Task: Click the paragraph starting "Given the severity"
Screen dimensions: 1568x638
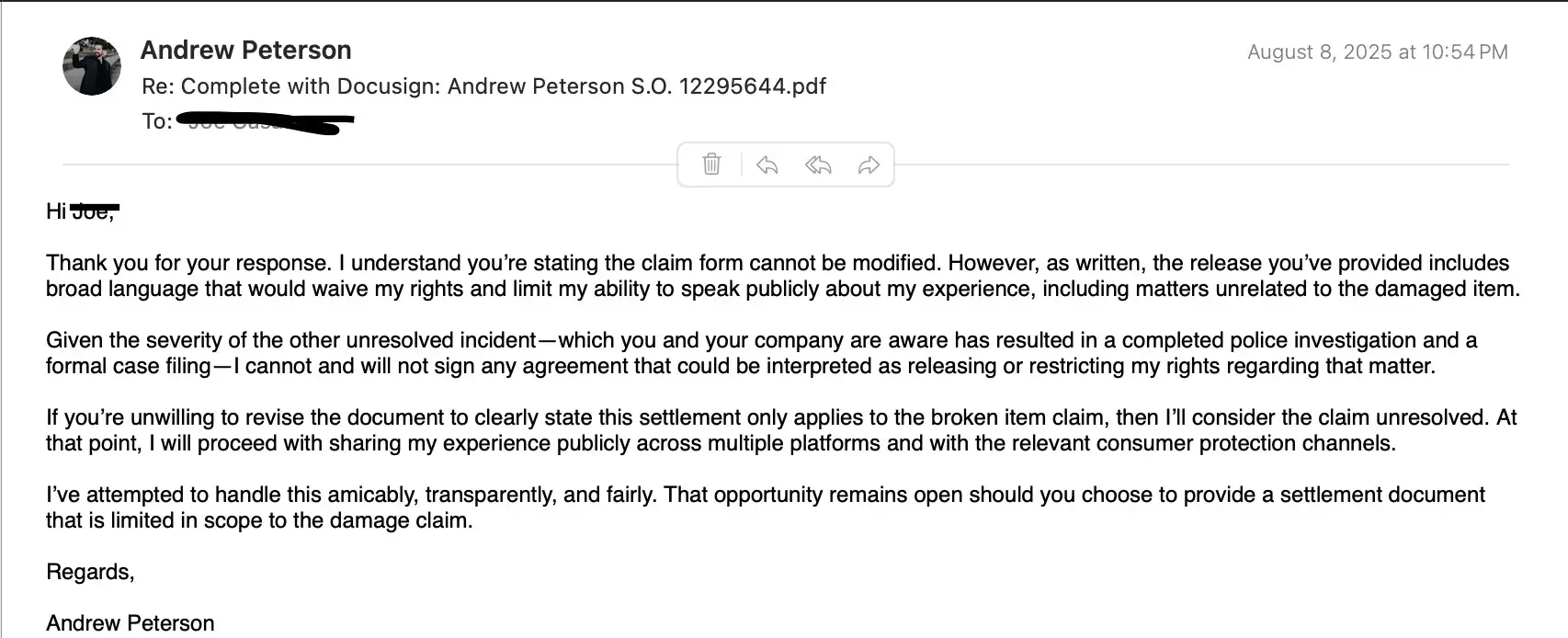Action: coord(761,353)
